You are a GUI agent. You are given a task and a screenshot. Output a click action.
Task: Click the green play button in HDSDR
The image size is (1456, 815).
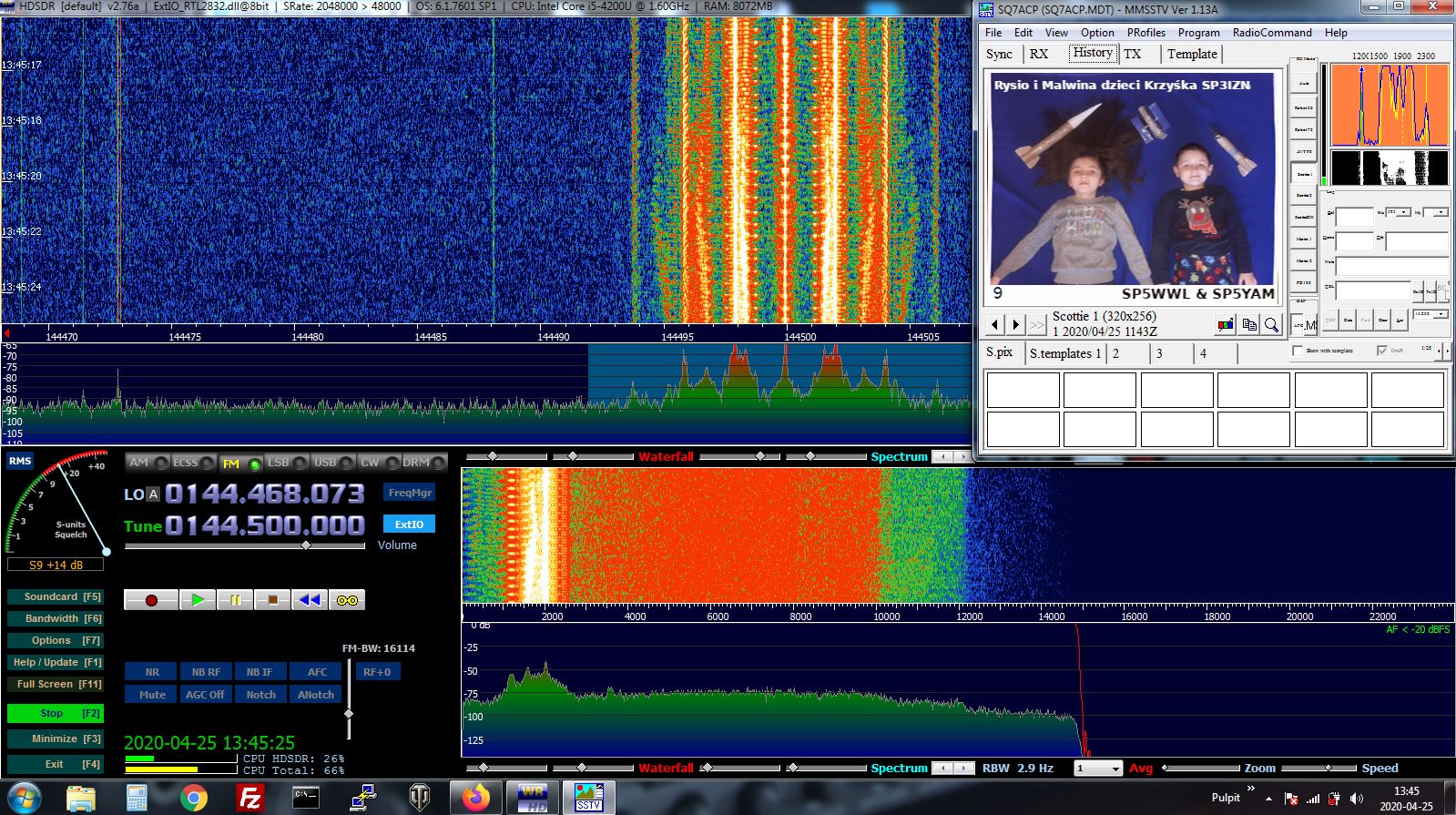click(x=198, y=600)
